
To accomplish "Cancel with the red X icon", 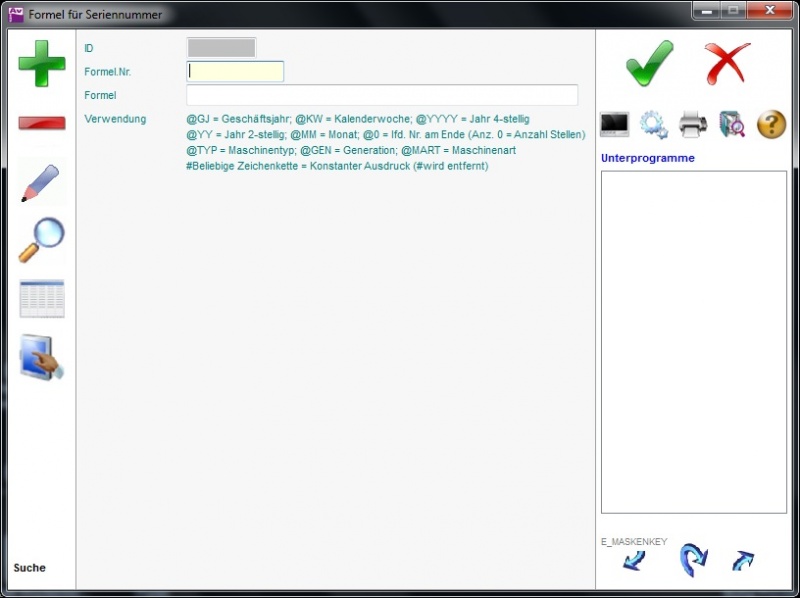I will pyautogui.click(x=727, y=63).
